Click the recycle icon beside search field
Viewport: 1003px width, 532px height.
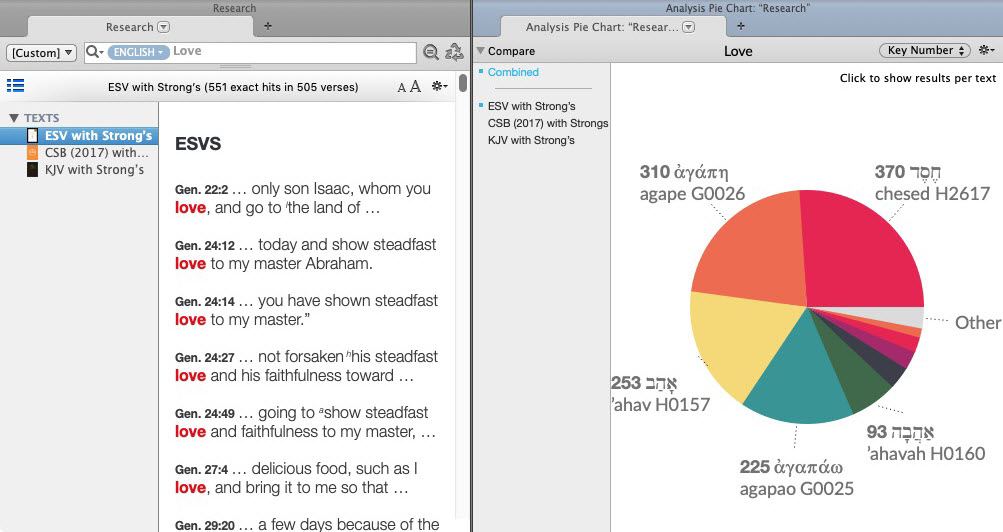pyautogui.click(x=454, y=52)
